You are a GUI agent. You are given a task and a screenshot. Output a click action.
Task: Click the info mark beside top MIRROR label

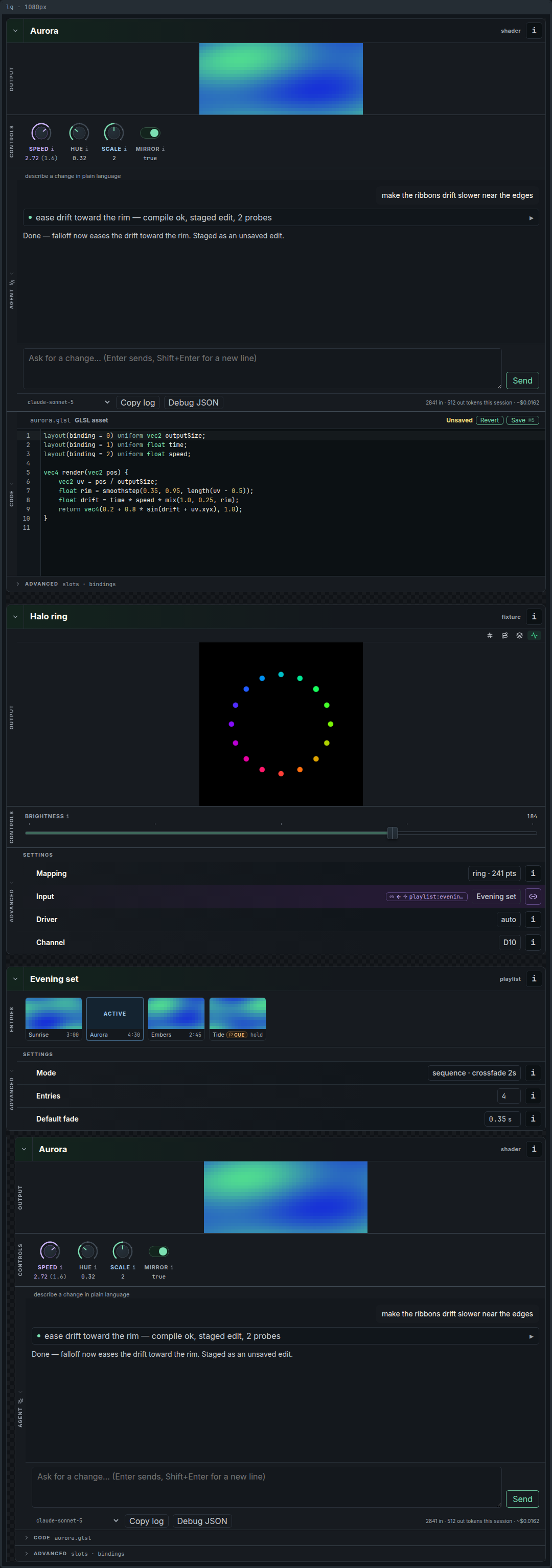pyautogui.click(x=163, y=149)
